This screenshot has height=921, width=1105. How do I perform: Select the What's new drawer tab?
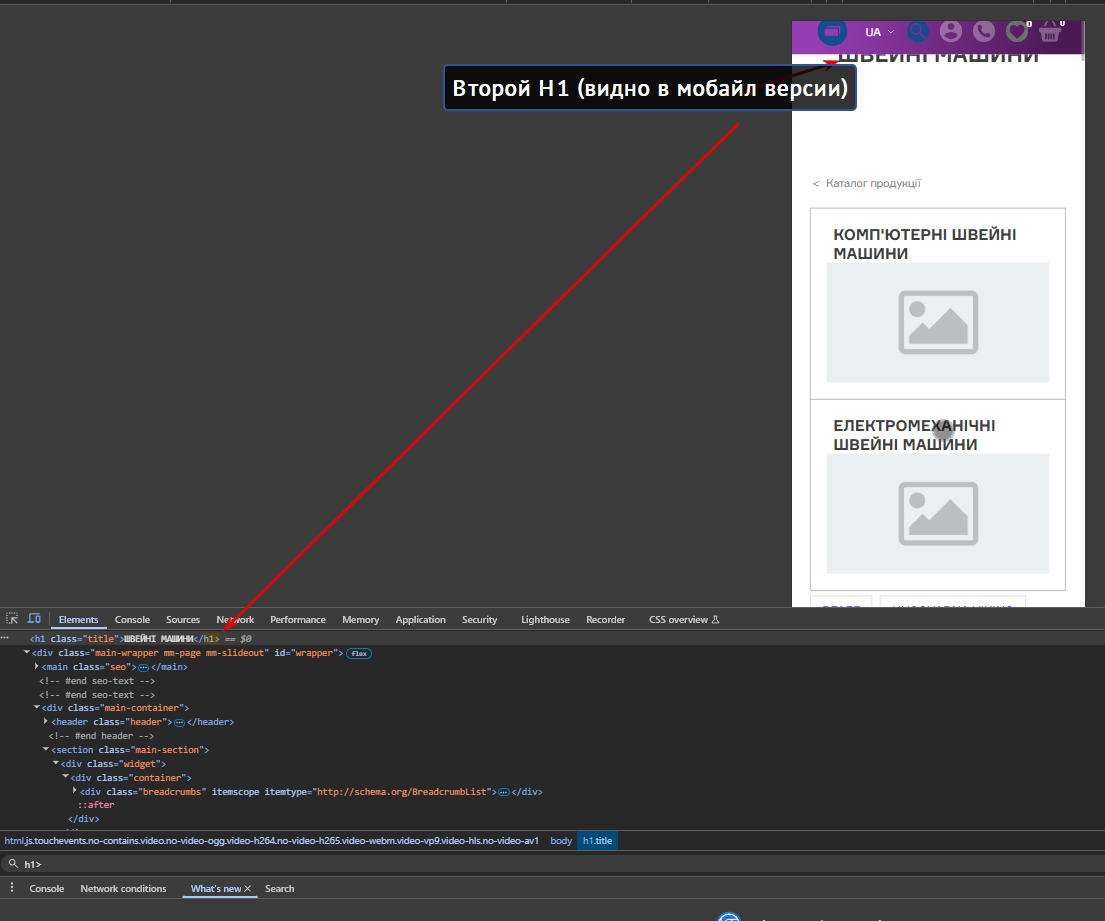click(x=216, y=889)
